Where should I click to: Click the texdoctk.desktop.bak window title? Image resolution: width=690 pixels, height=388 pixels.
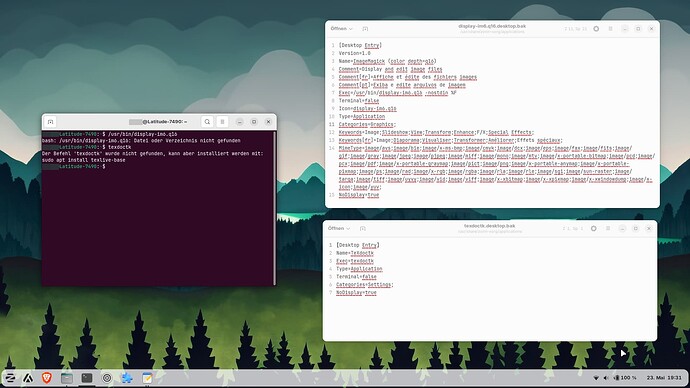click(489, 226)
